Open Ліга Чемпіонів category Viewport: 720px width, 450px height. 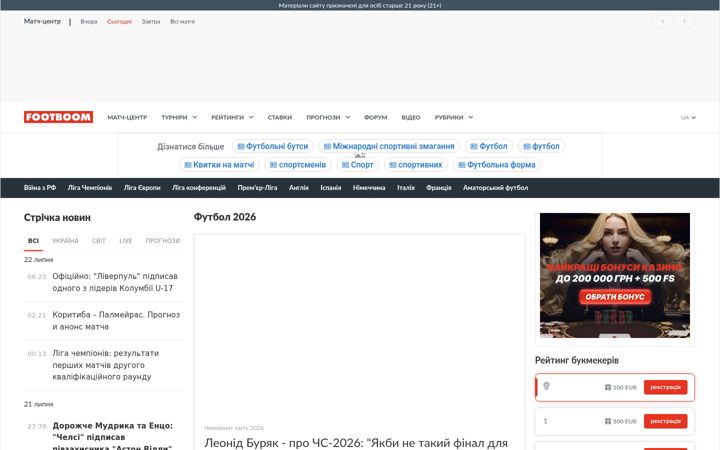point(90,188)
